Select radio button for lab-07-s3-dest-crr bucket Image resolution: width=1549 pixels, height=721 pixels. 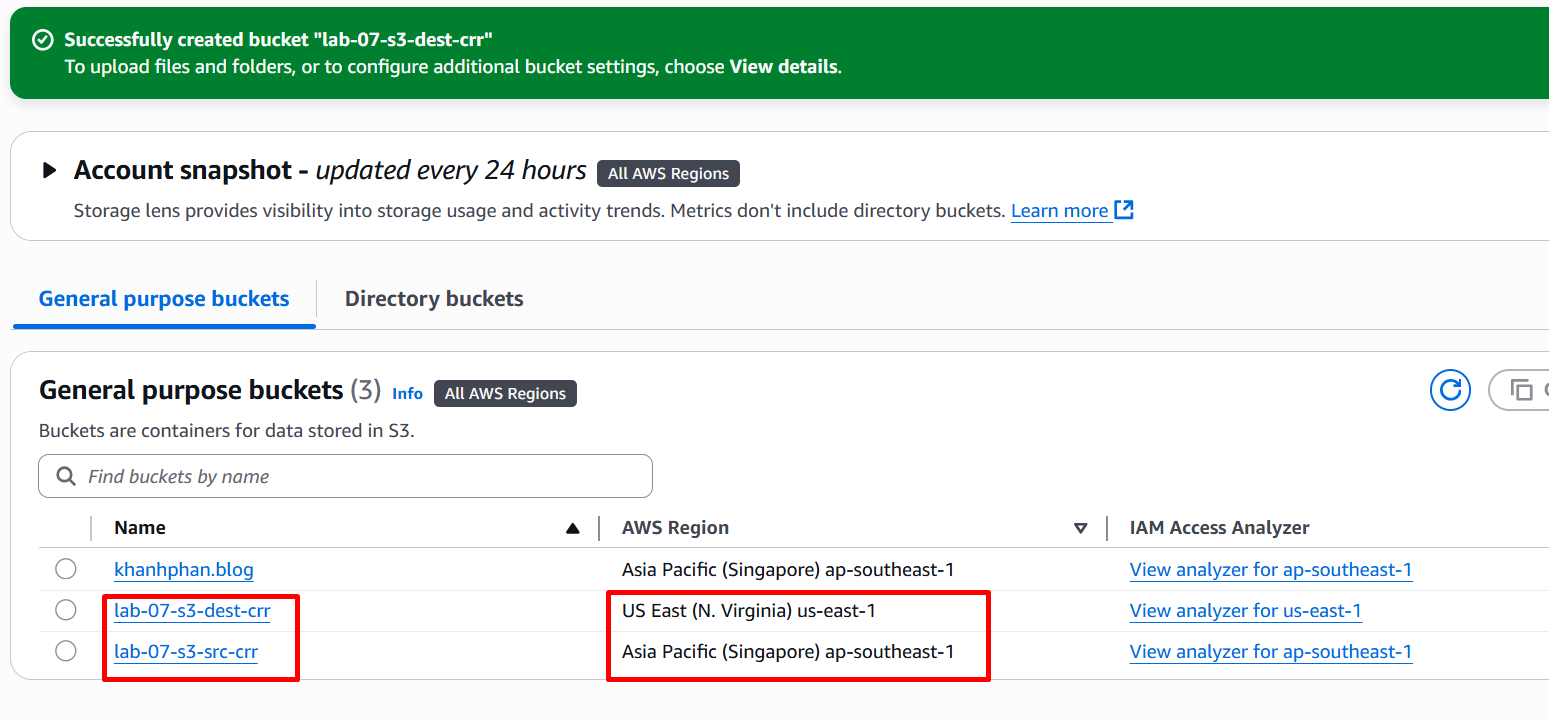pyautogui.click(x=66, y=610)
